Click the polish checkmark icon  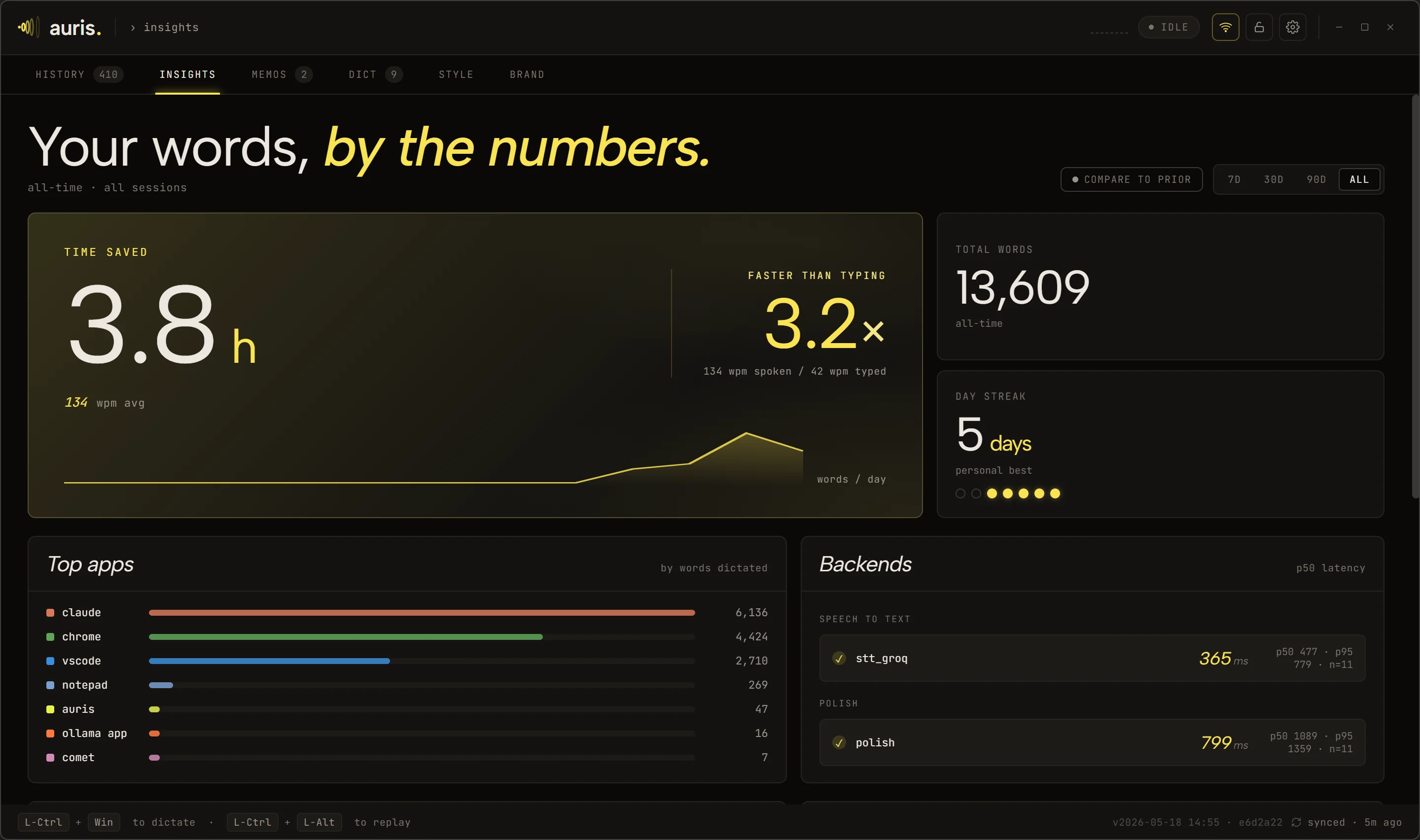[839, 743]
